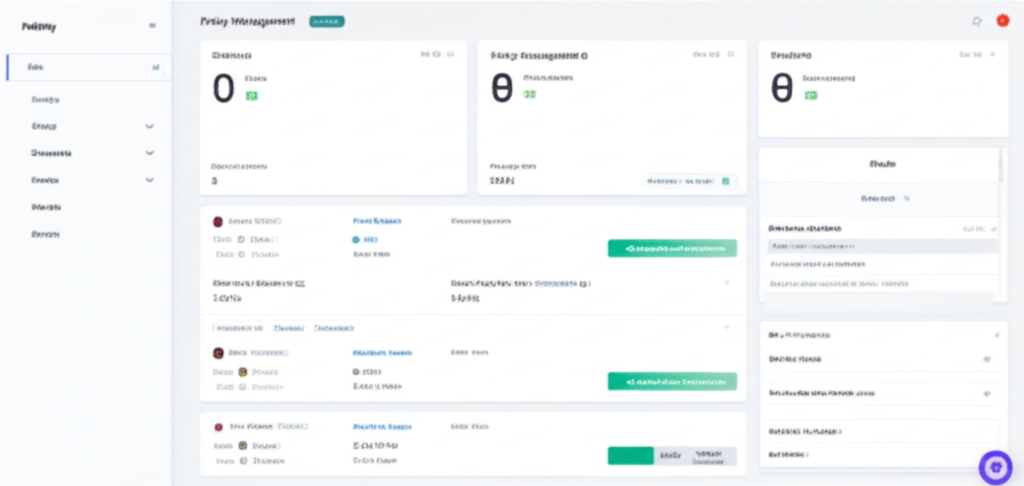
Task: Collapse the sidebar using the icon beside the logo
Action: (152, 26)
